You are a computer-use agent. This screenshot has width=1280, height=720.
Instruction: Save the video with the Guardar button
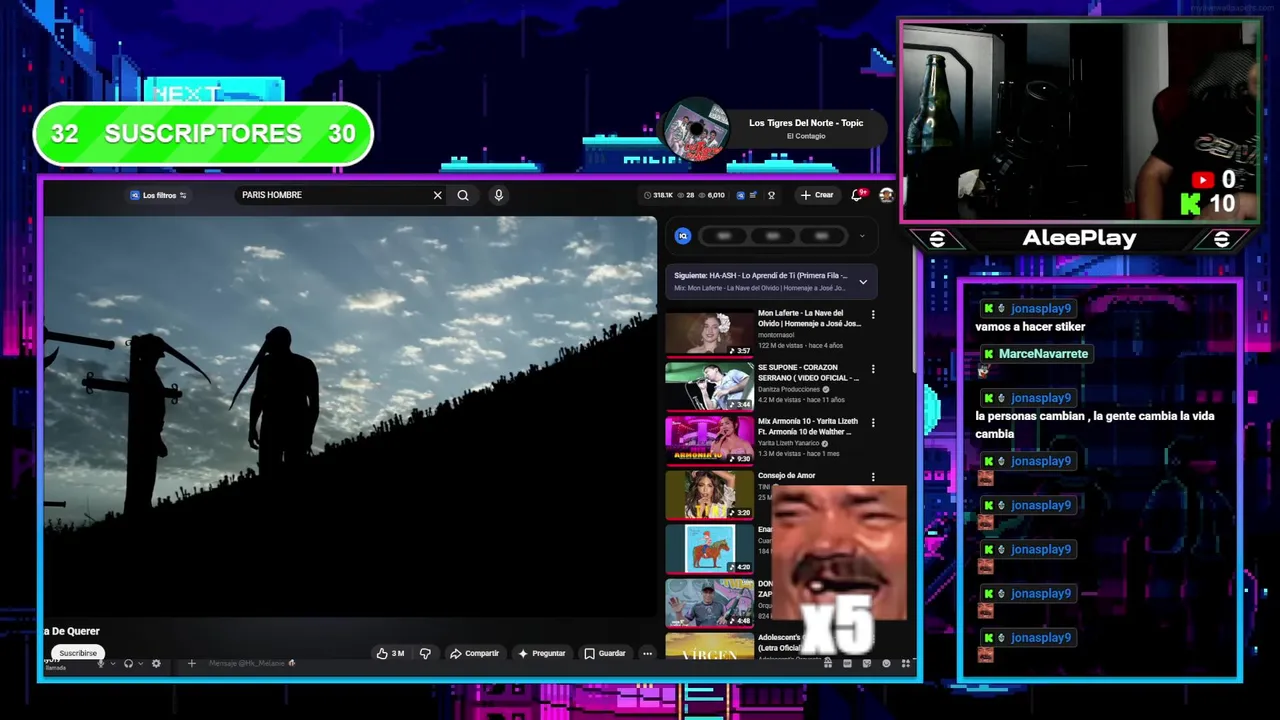605,653
